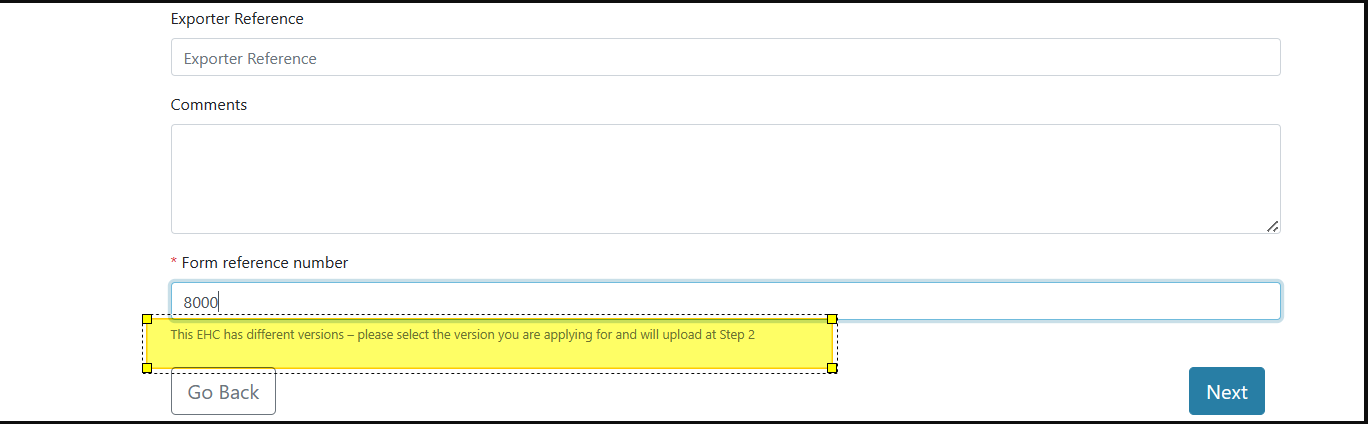Click the 'Exporter Reference' placeholder text
This screenshot has width=1368, height=424.
click(x=250, y=58)
